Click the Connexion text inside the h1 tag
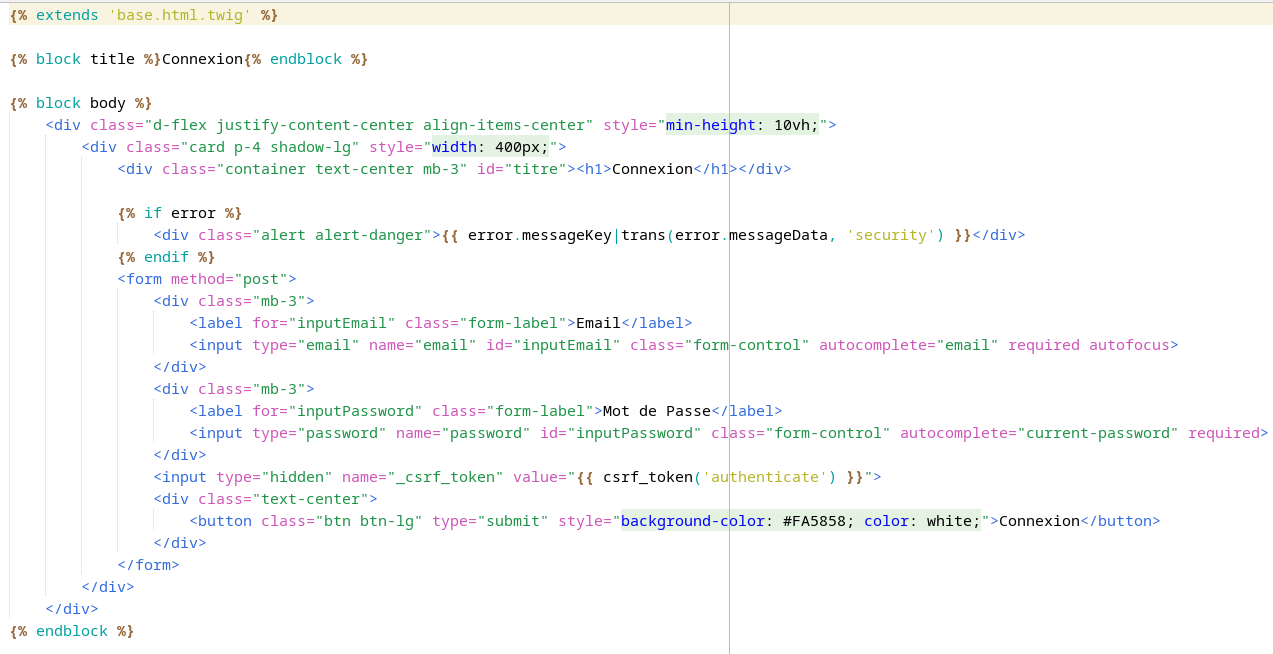Image resolution: width=1273 pixels, height=654 pixels. [x=652, y=169]
